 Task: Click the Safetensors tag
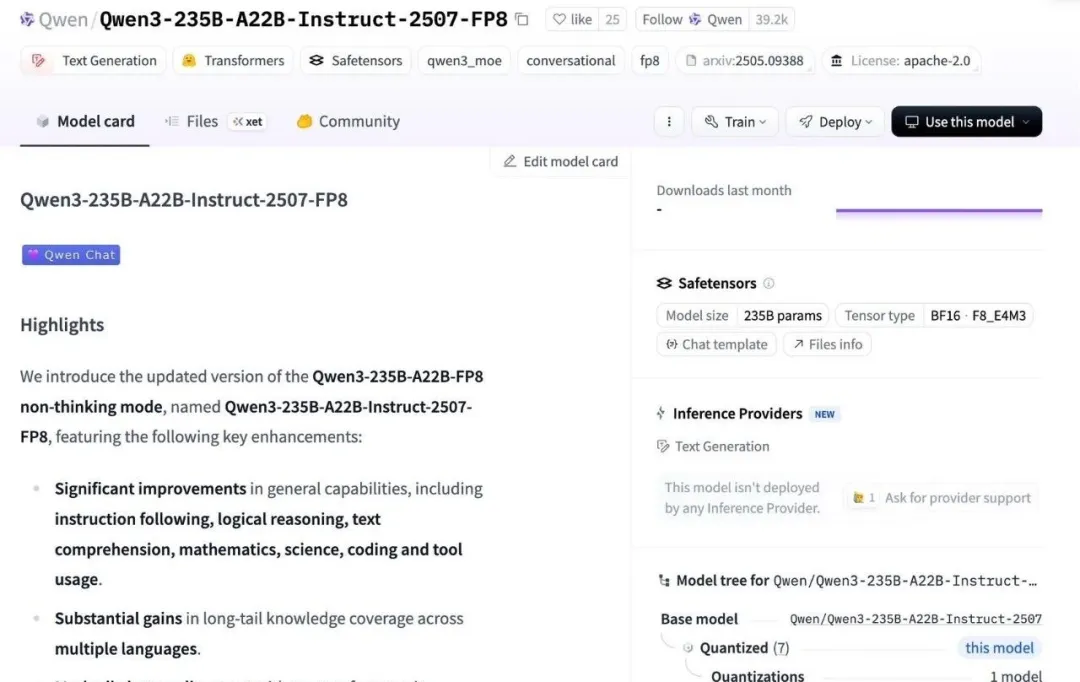click(355, 61)
